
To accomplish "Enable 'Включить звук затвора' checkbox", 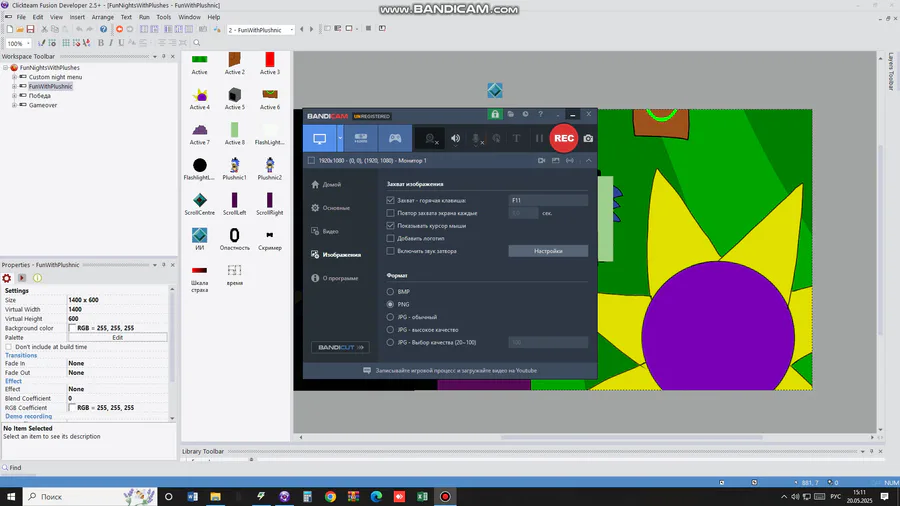I will [x=390, y=251].
